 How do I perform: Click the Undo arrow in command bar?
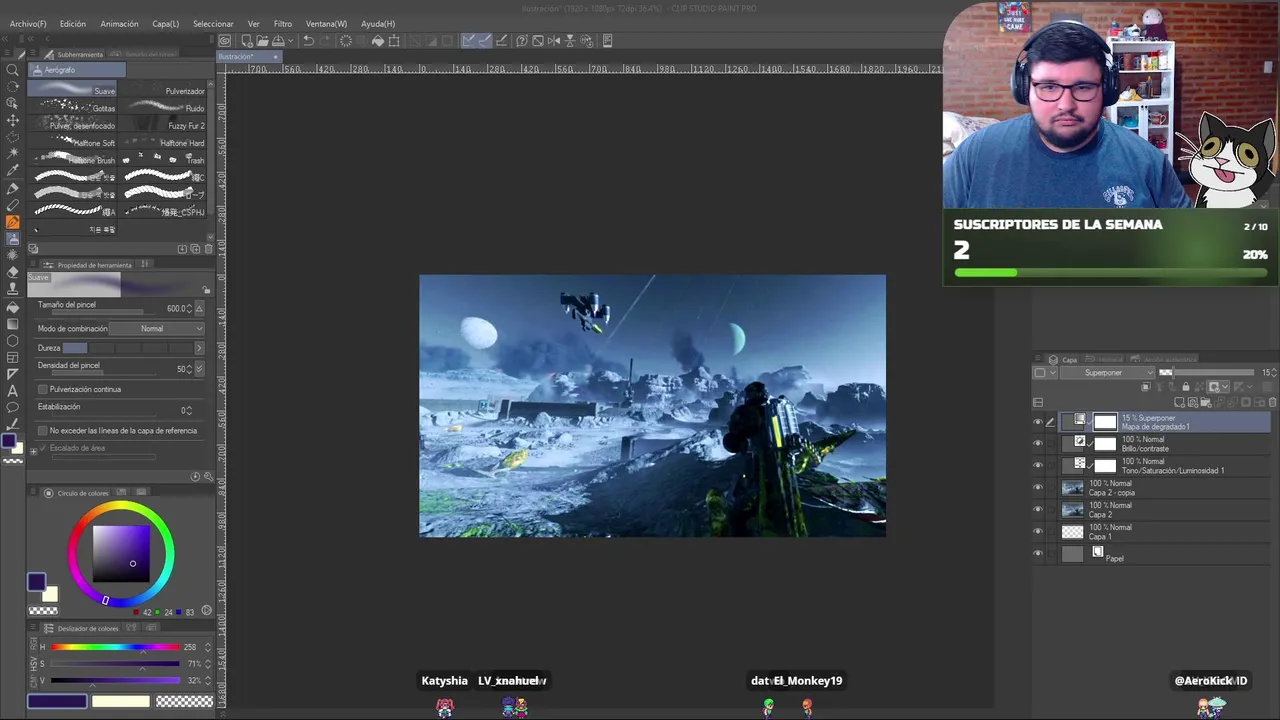point(308,41)
